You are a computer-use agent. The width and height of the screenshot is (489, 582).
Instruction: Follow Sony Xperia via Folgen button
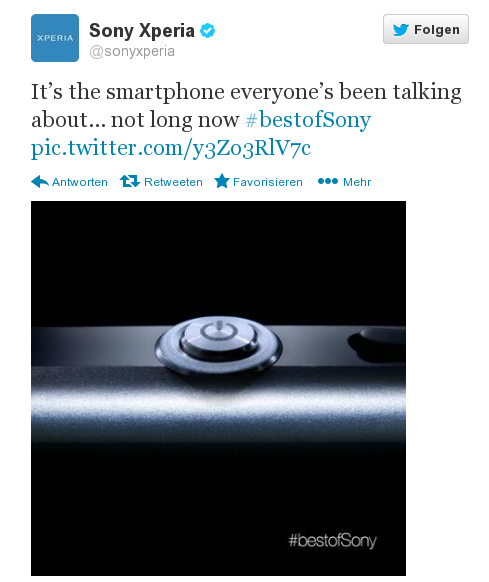point(426,29)
